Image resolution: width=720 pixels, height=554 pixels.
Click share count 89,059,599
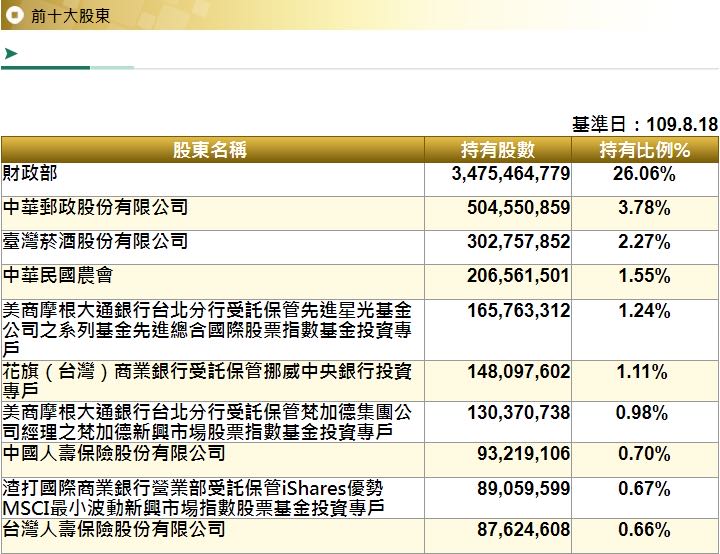coord(523,488)
